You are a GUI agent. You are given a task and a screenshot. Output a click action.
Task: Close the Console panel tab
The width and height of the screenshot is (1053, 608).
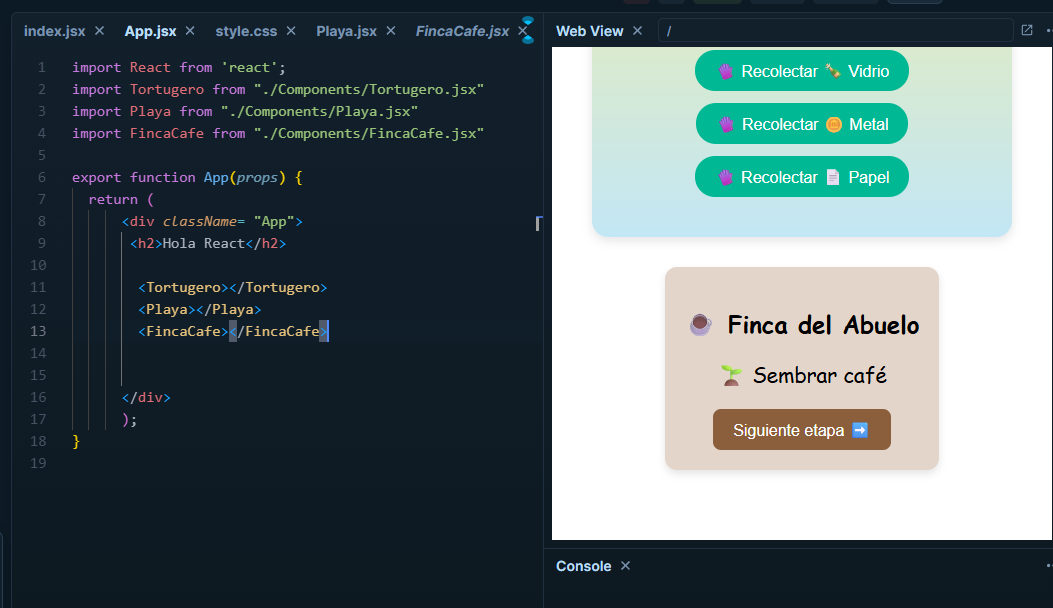tap(625, 566)
